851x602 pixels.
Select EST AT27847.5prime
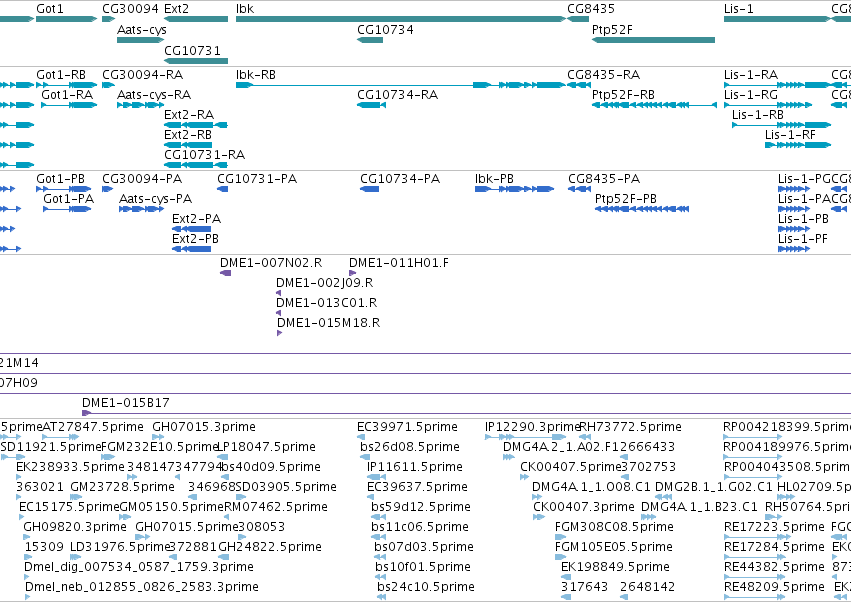tap(61, 436)
